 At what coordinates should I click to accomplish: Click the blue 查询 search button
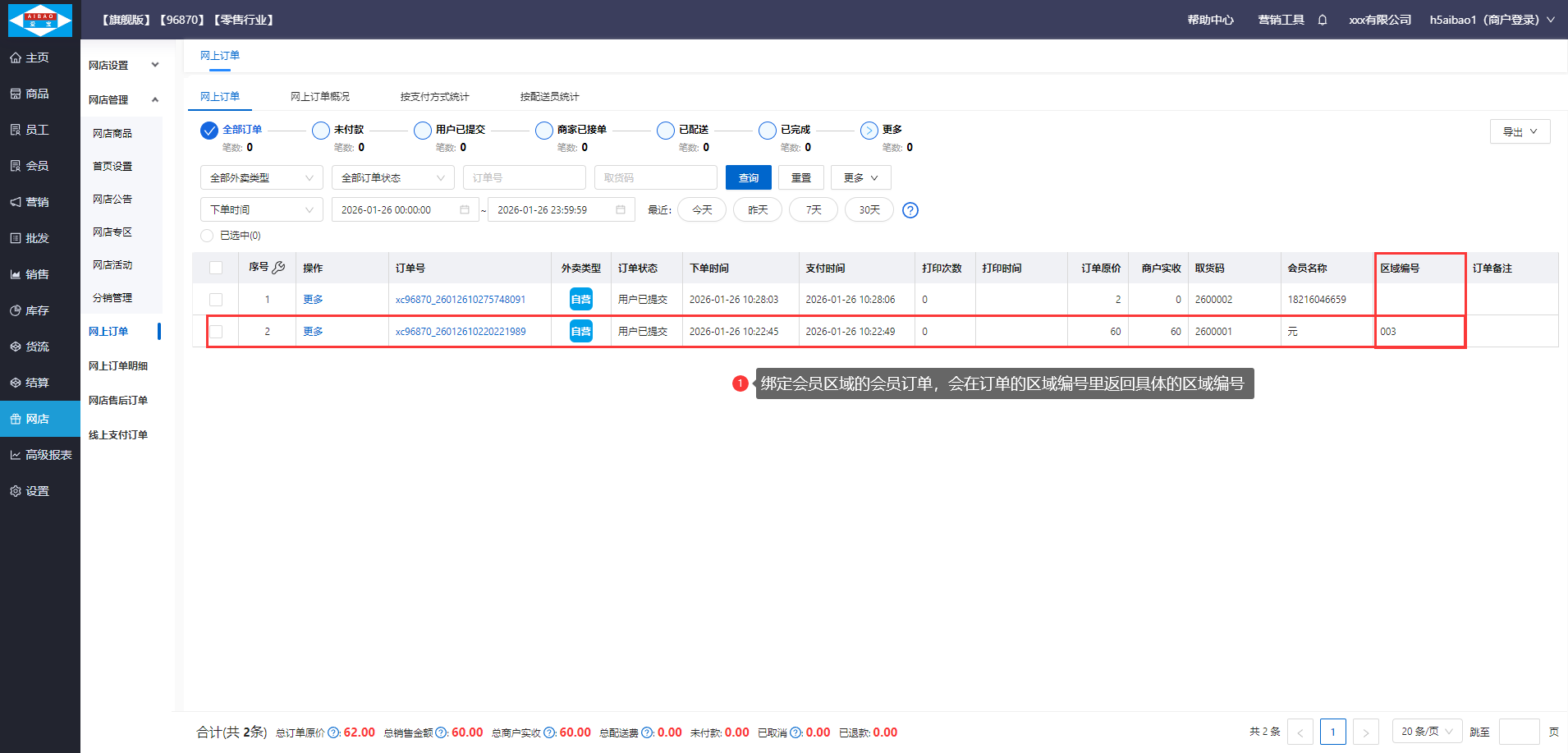click(748, 178)
